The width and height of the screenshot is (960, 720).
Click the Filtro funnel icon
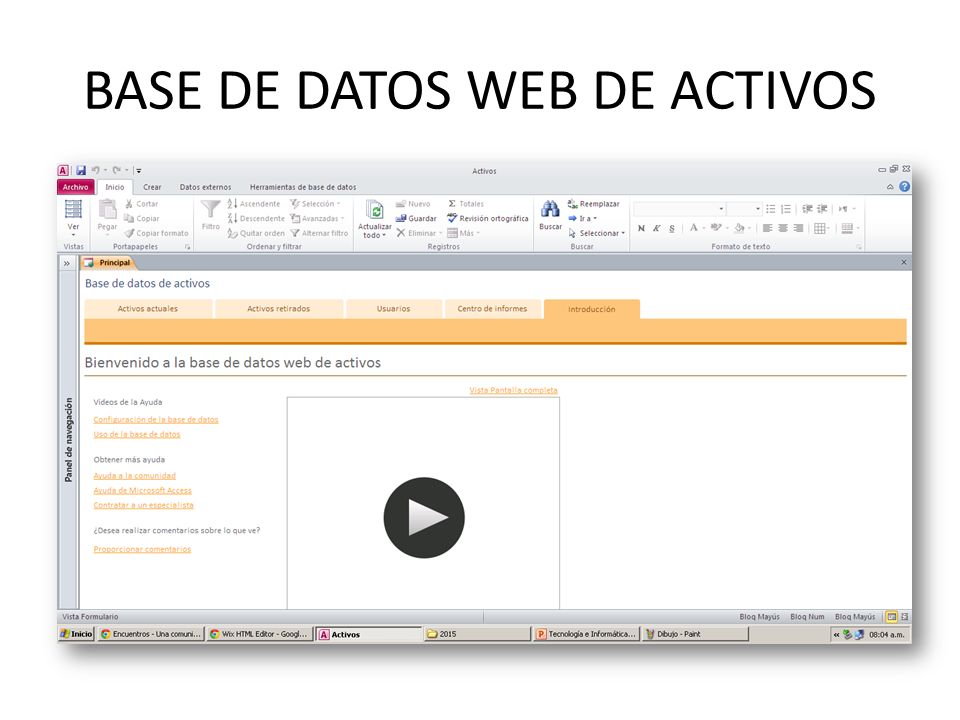[210, 209]
